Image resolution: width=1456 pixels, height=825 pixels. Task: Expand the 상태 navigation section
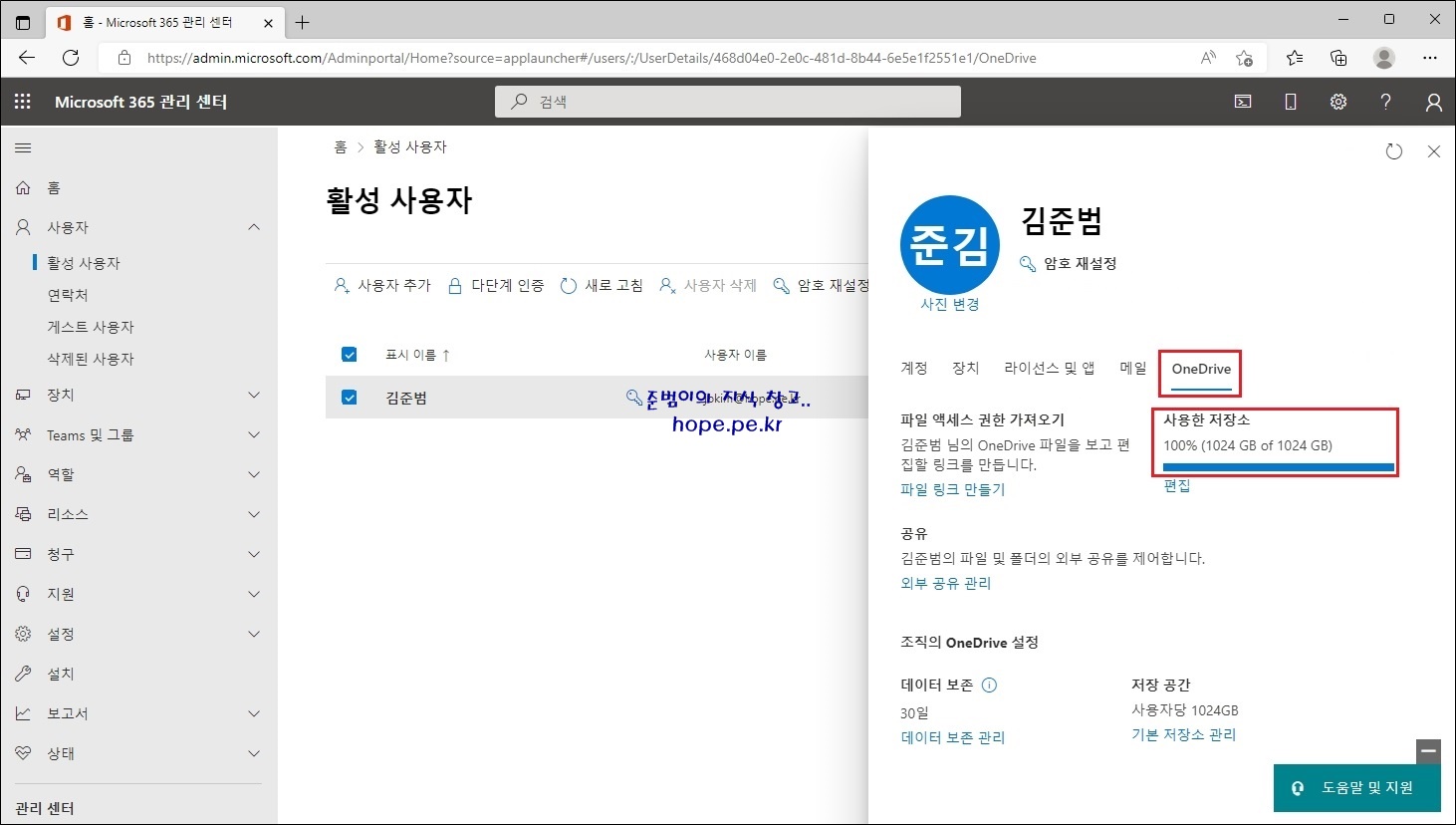point(254,753)
